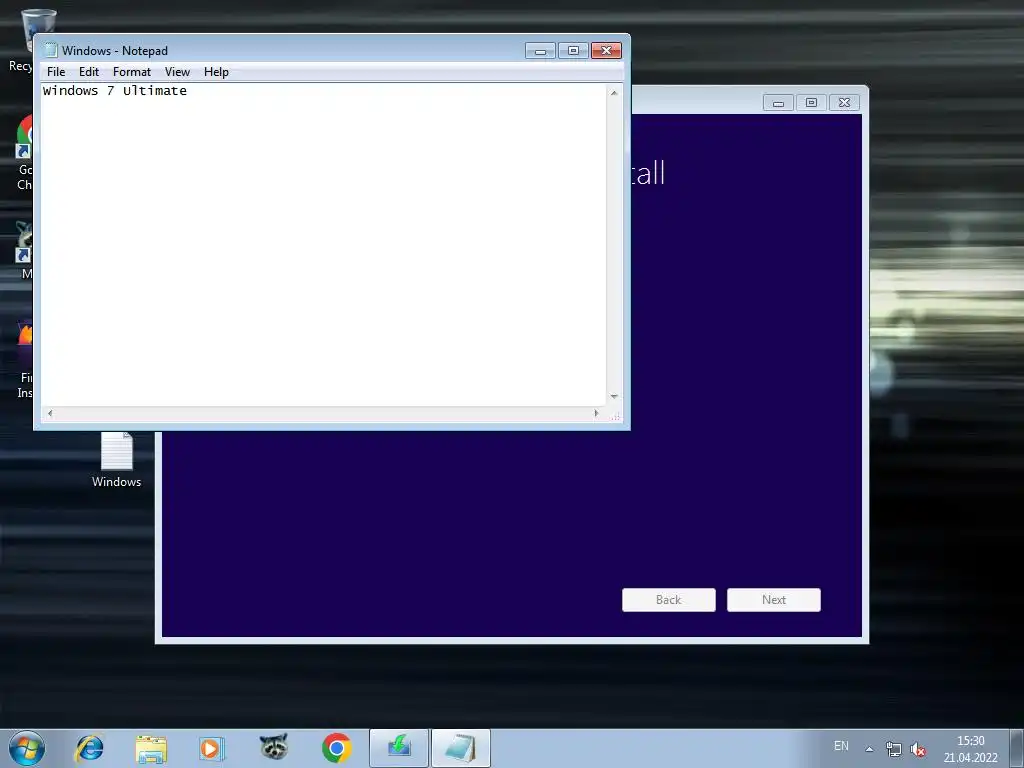Viewport: 1024px width, 768px height.
Task: Open the Help menu in Notepad
Action: click(216, 72)
